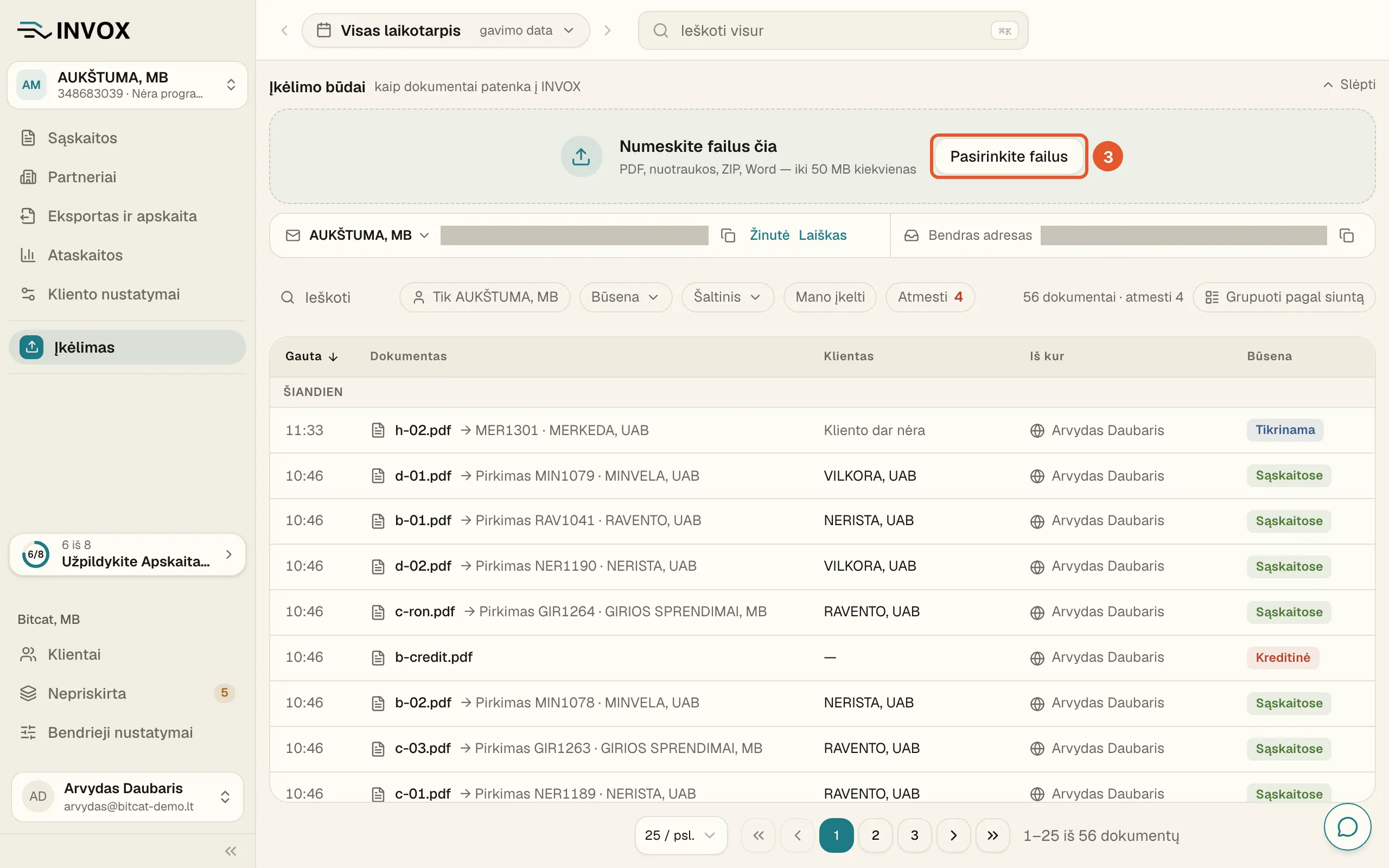Jump to last page of documents
Viewport: 1389px width, 868px height.
click(x=992, y=835)
